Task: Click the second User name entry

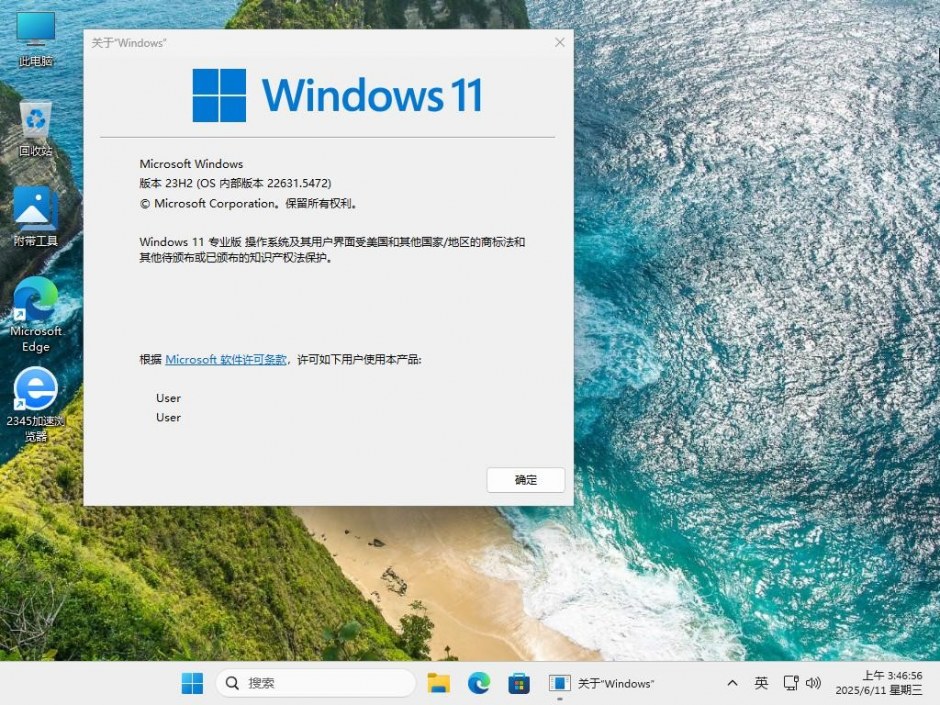Action: pos(168,417)
